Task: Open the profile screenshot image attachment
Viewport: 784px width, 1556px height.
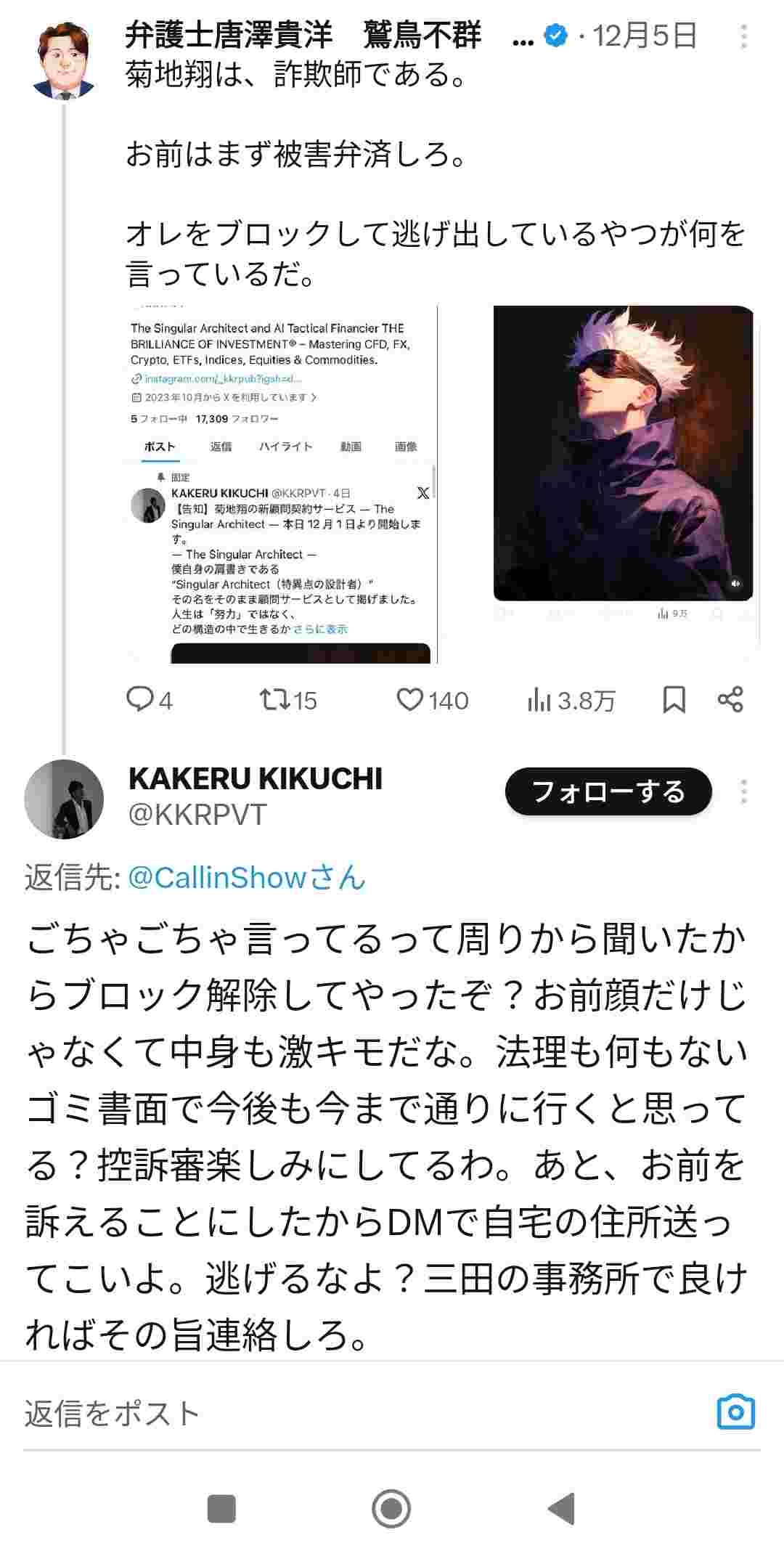Action: pos(283,484)
